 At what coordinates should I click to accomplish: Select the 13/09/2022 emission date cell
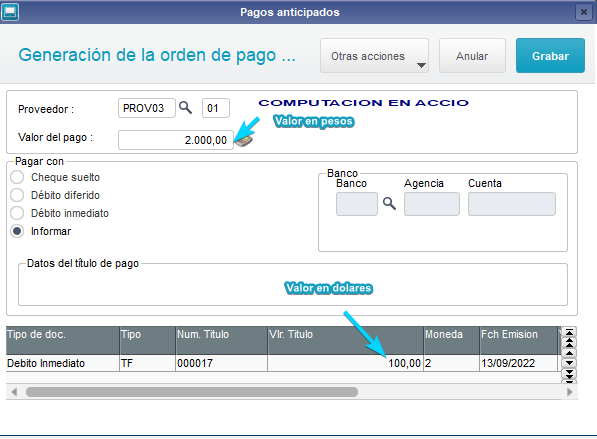pos(519,363)
